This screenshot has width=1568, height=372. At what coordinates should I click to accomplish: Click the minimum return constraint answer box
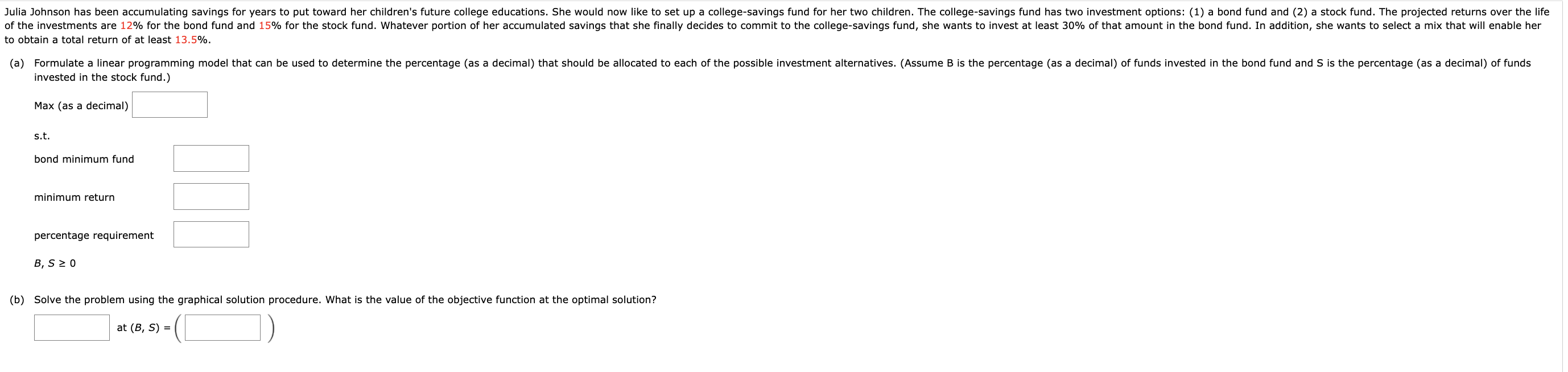(x=211, y=196)
